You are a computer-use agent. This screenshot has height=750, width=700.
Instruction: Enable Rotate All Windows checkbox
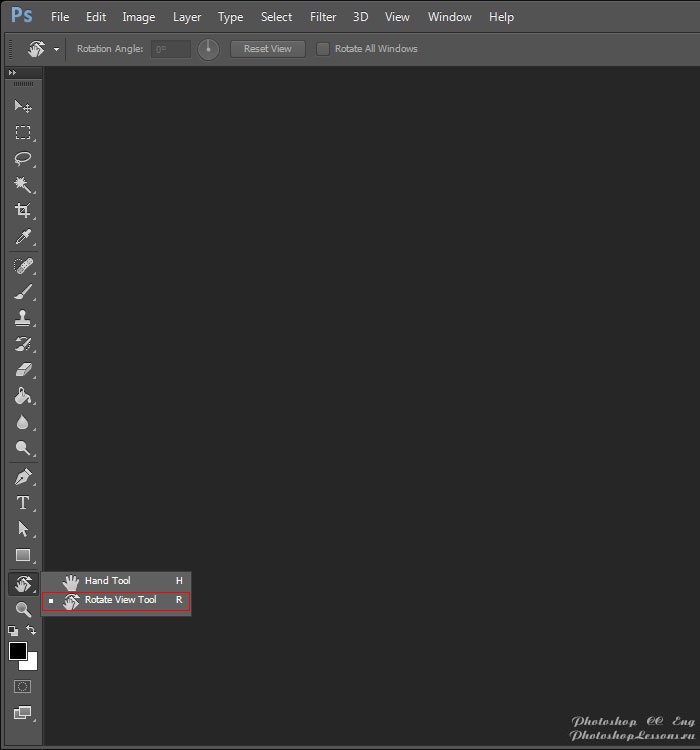click(323, 49)
